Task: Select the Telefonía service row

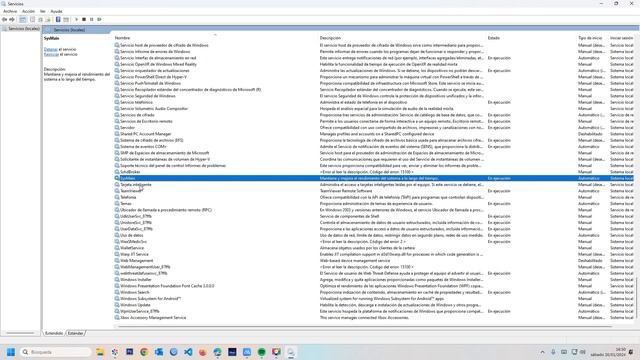Action: (373, 197)
